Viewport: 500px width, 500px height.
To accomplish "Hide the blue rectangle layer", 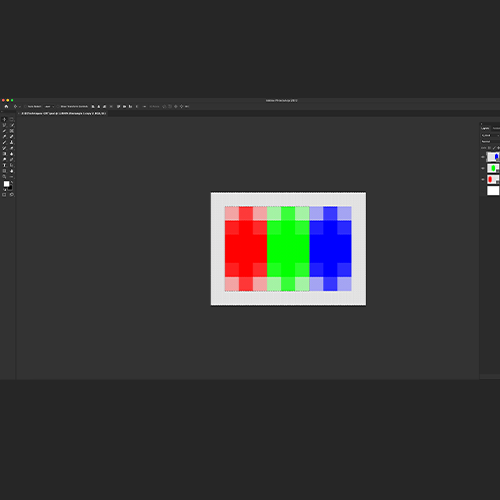I will (483, 157).
